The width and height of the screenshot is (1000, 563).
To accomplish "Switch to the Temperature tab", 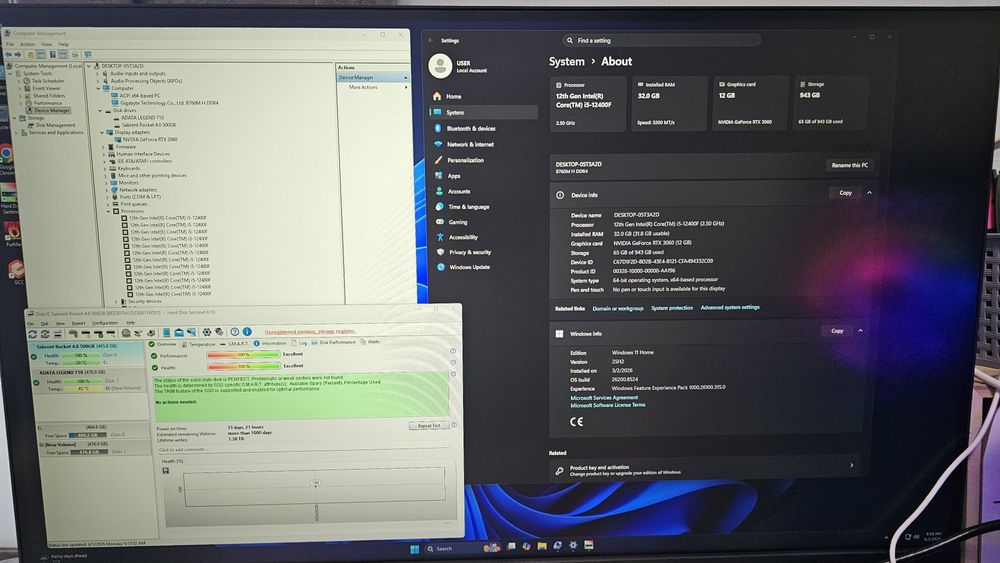I will (197, 344).
